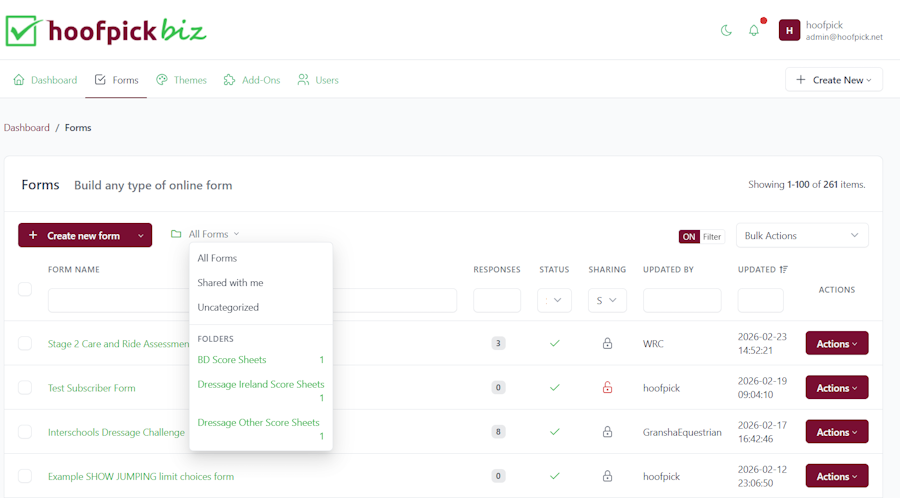This screenshot has width=900, height=498.
Task: Click GranshaEquestrian in Updated By column
Action: (682, 432)
